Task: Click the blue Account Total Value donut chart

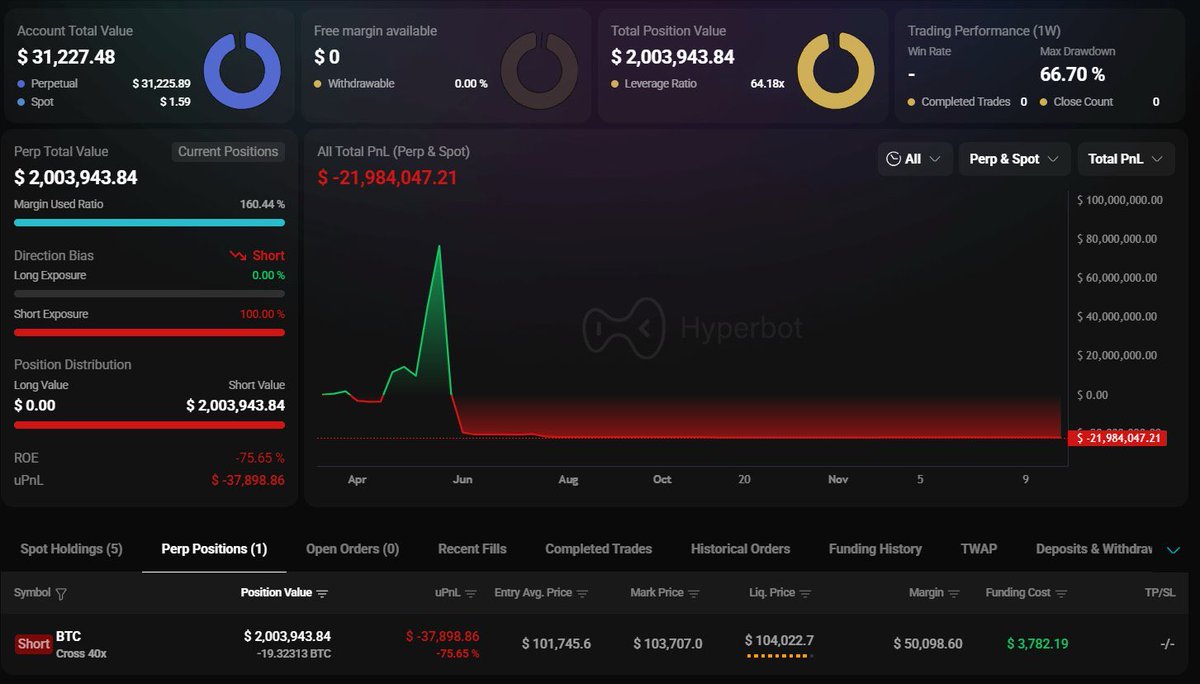Action: [243, 69]
